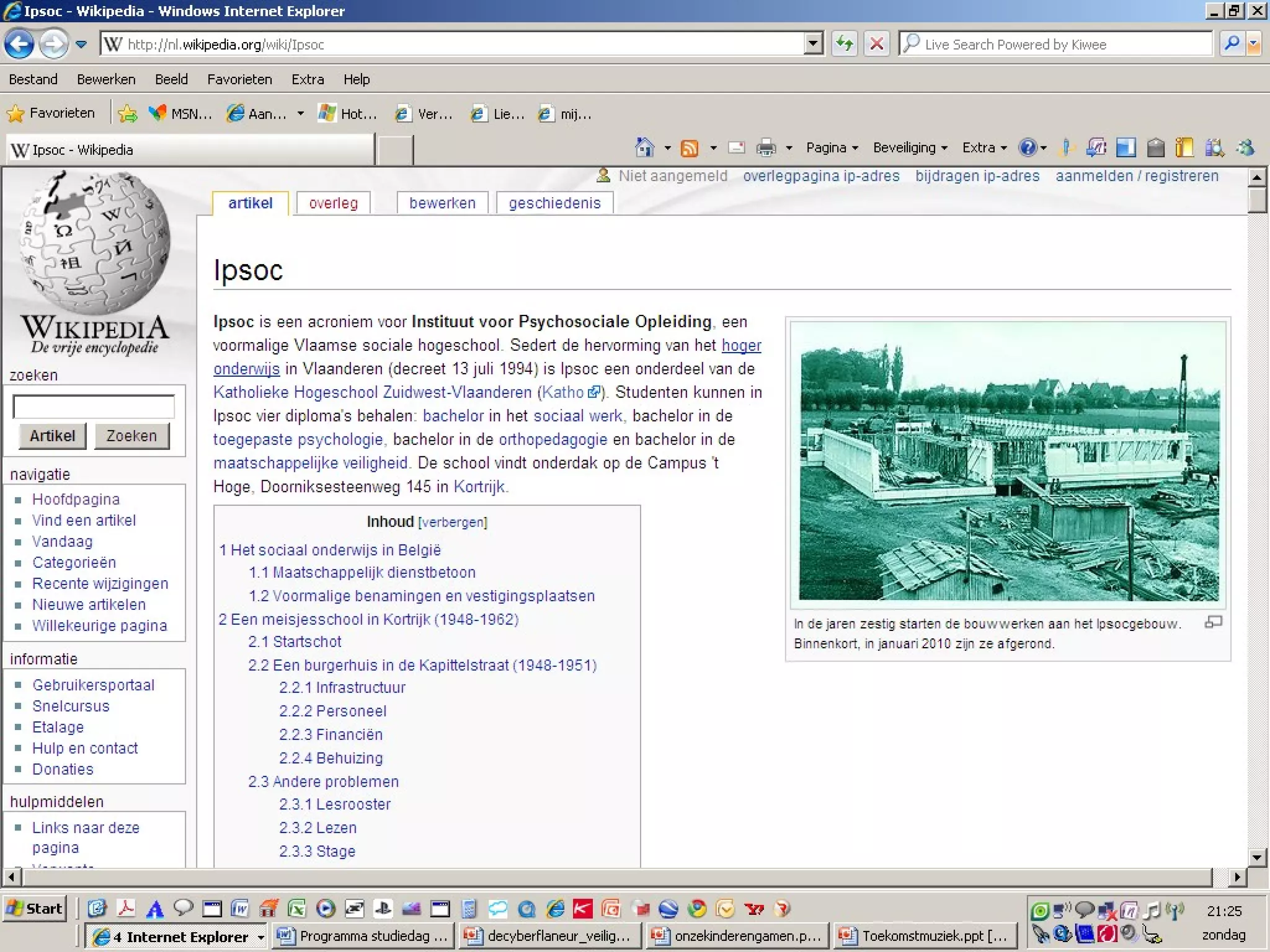Expand the Beveiliging dropdown menu

point(910,148)
